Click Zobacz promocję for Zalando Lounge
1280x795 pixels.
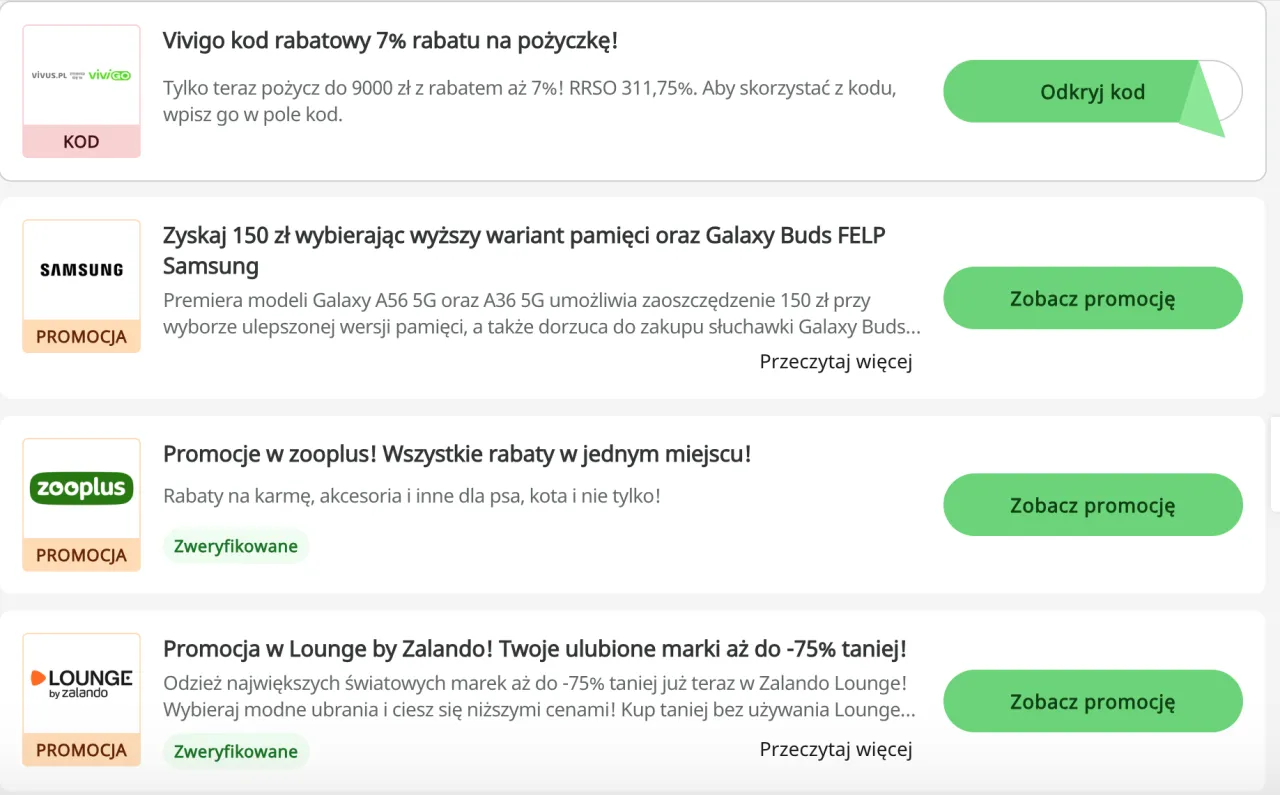1092,701
